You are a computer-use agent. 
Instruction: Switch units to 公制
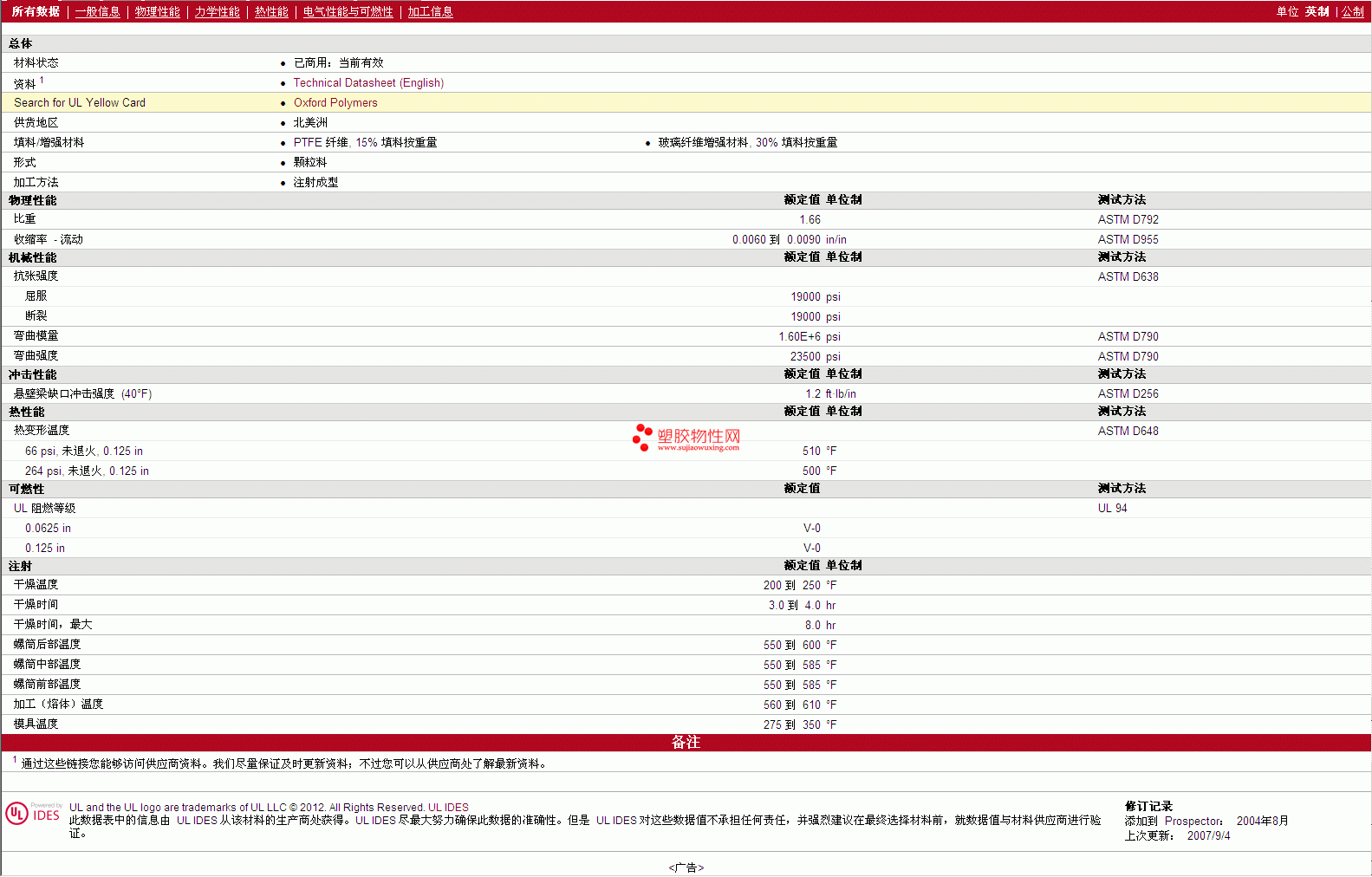tap(1352, 12)
